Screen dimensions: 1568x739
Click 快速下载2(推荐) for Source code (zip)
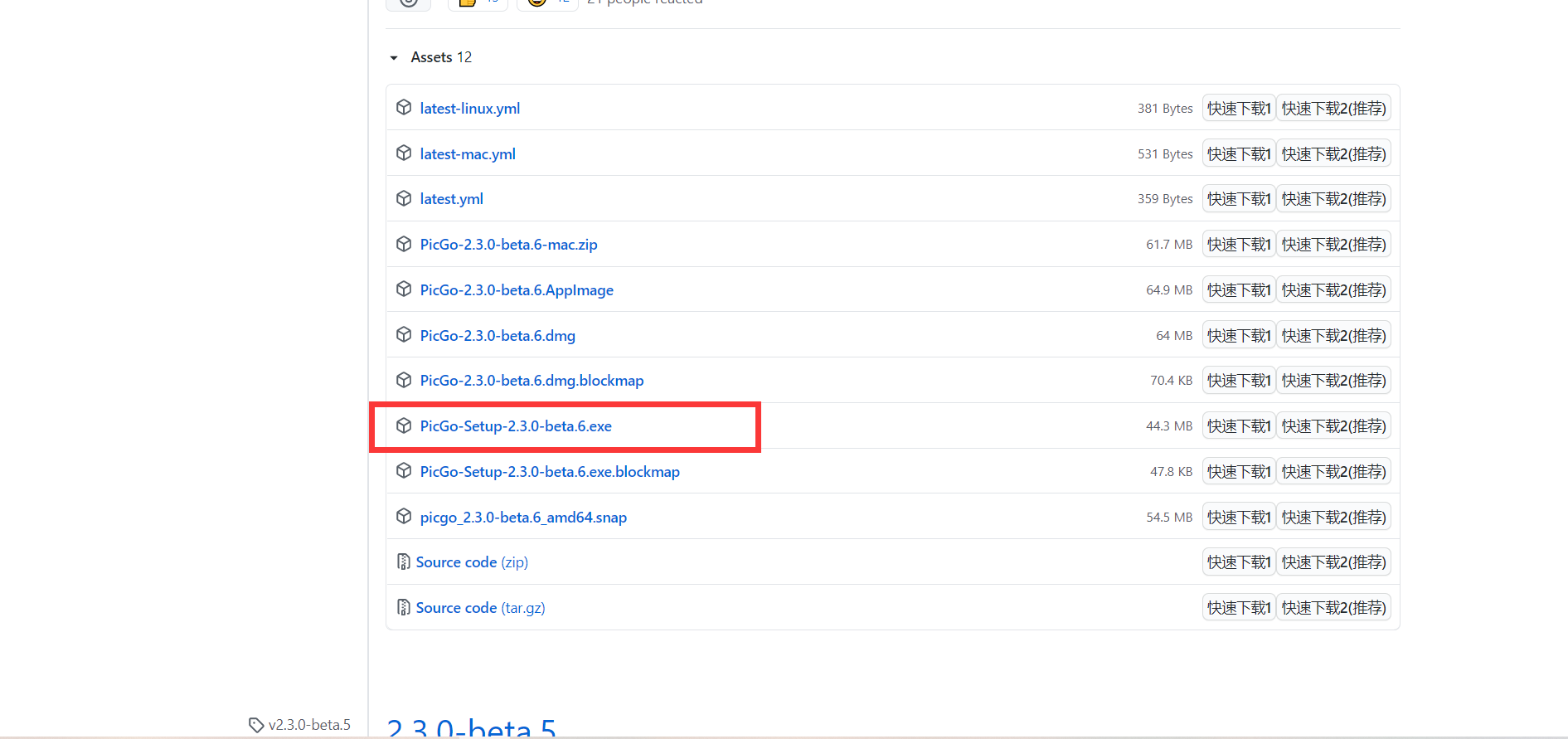(1334, 562)
